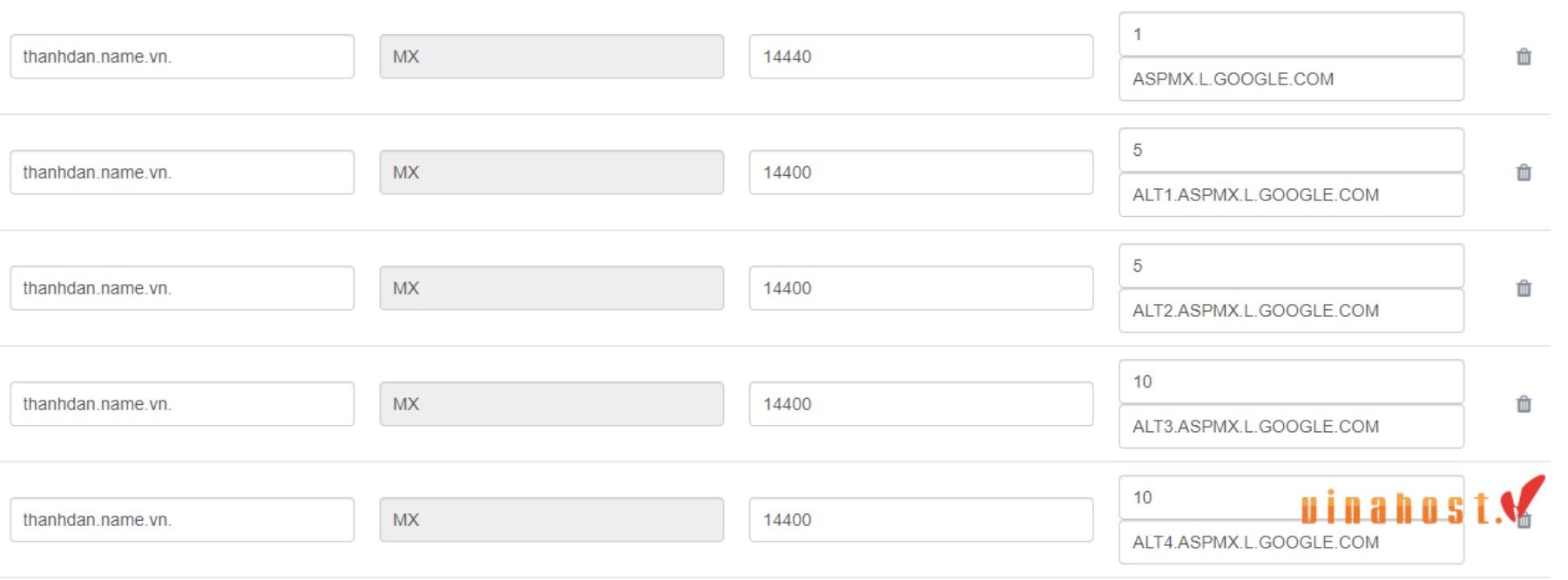This screenshot has height=580, width=1568.
Task: Focus priority 10 field for ALT3 record
Action: (x=1291, y=381)
